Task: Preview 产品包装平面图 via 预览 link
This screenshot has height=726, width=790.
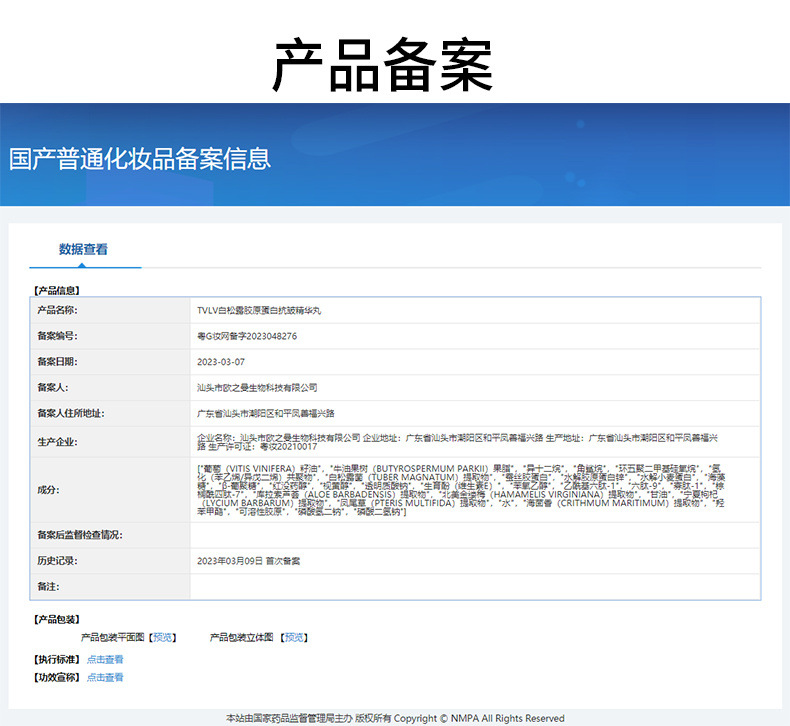Action: tap(163, 637)
